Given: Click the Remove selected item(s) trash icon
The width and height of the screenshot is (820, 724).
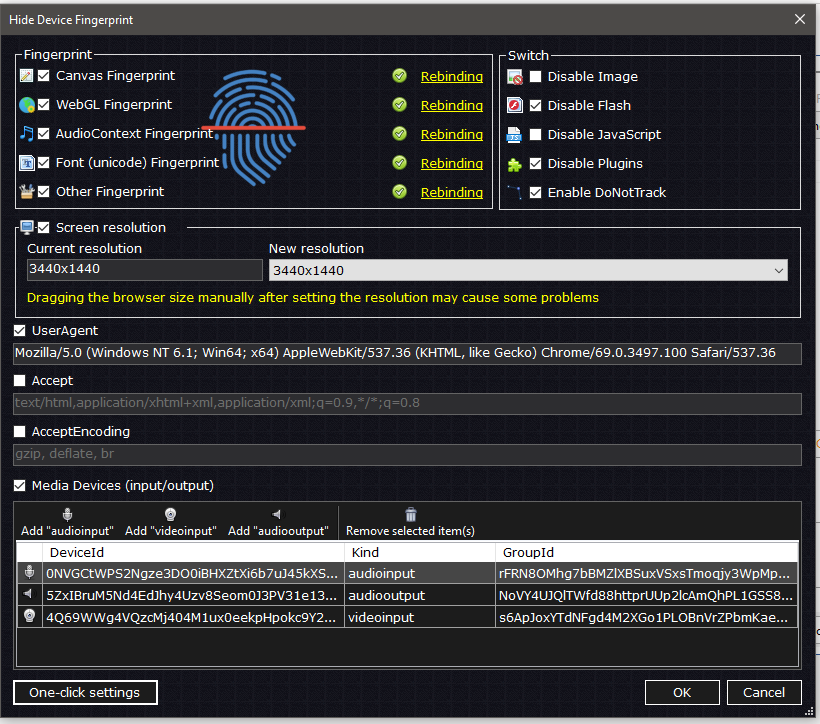Looking at the screenshot, I should coord(410,515).
